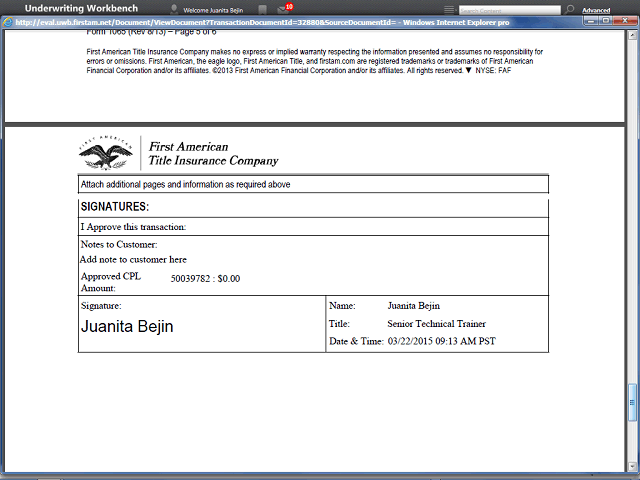The image size is (640, 480).
Task: Click the Search Content input field
Action: [x=509, y=10]
